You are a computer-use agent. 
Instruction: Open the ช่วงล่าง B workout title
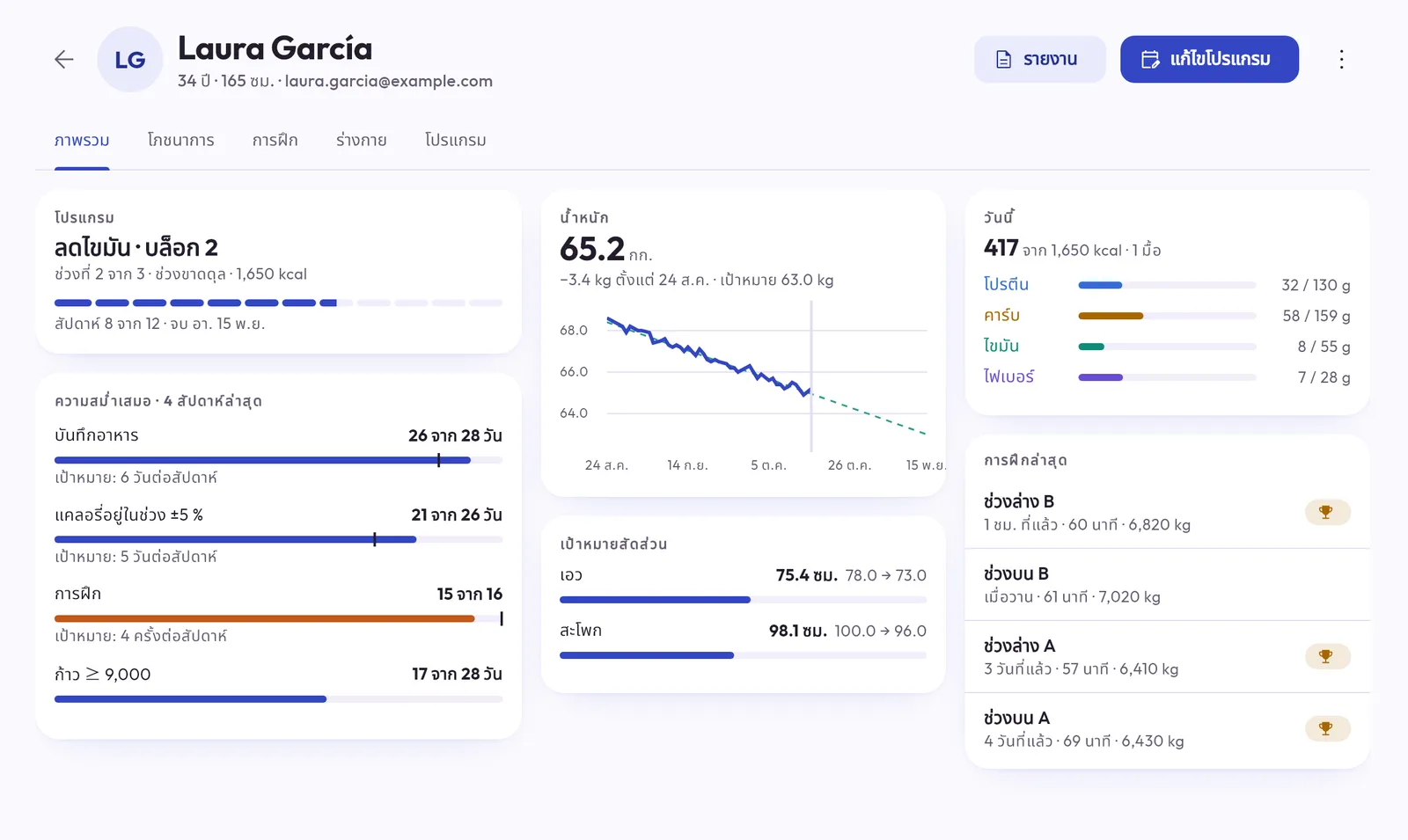(1019, 501)
